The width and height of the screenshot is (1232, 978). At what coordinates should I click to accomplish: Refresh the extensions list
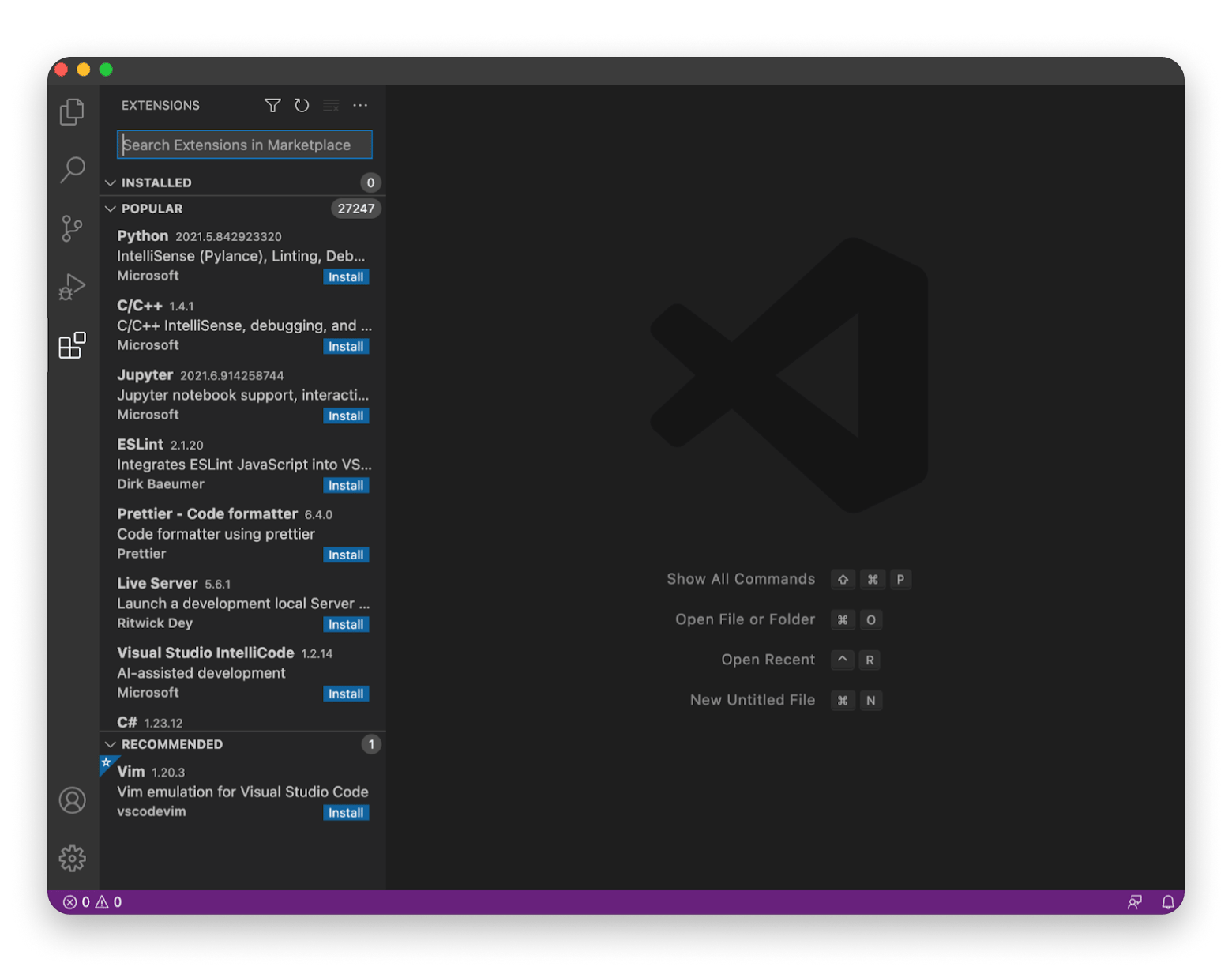302,106
